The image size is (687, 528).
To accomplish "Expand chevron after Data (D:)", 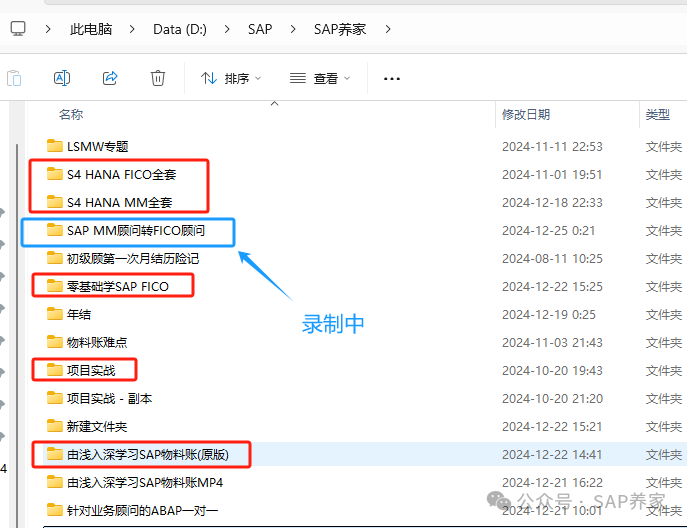I will click(227, 29).
